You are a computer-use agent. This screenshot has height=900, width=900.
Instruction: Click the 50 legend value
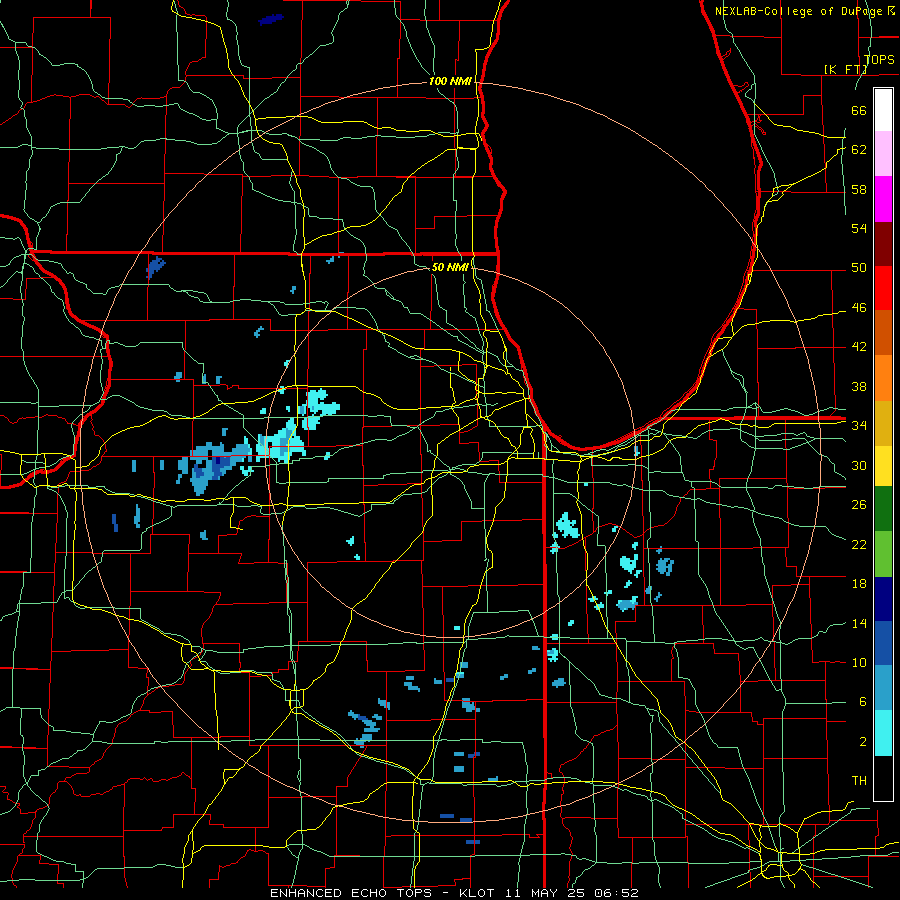click(859, 267)
